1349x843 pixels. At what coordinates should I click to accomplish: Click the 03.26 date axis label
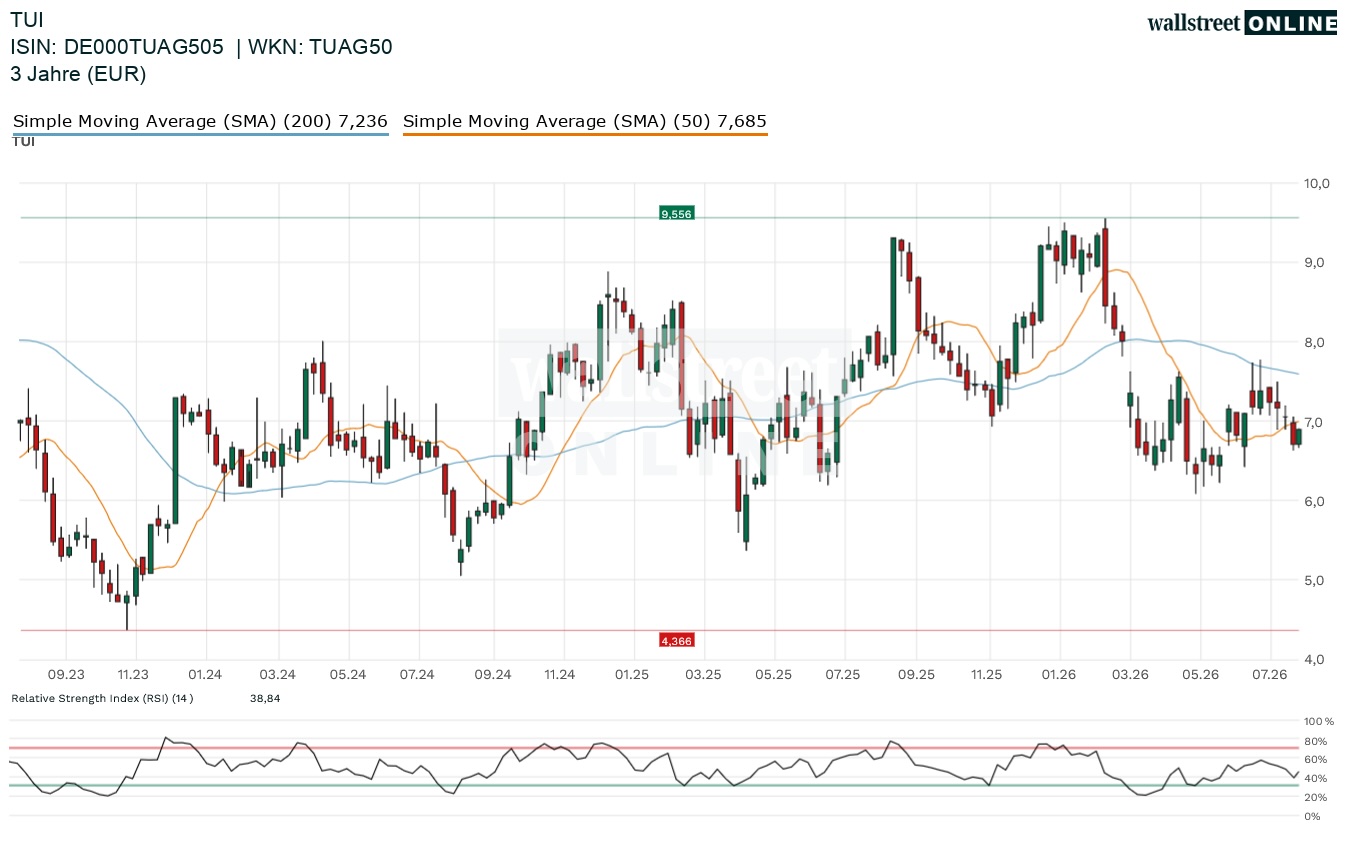[x=1130, y=675]
